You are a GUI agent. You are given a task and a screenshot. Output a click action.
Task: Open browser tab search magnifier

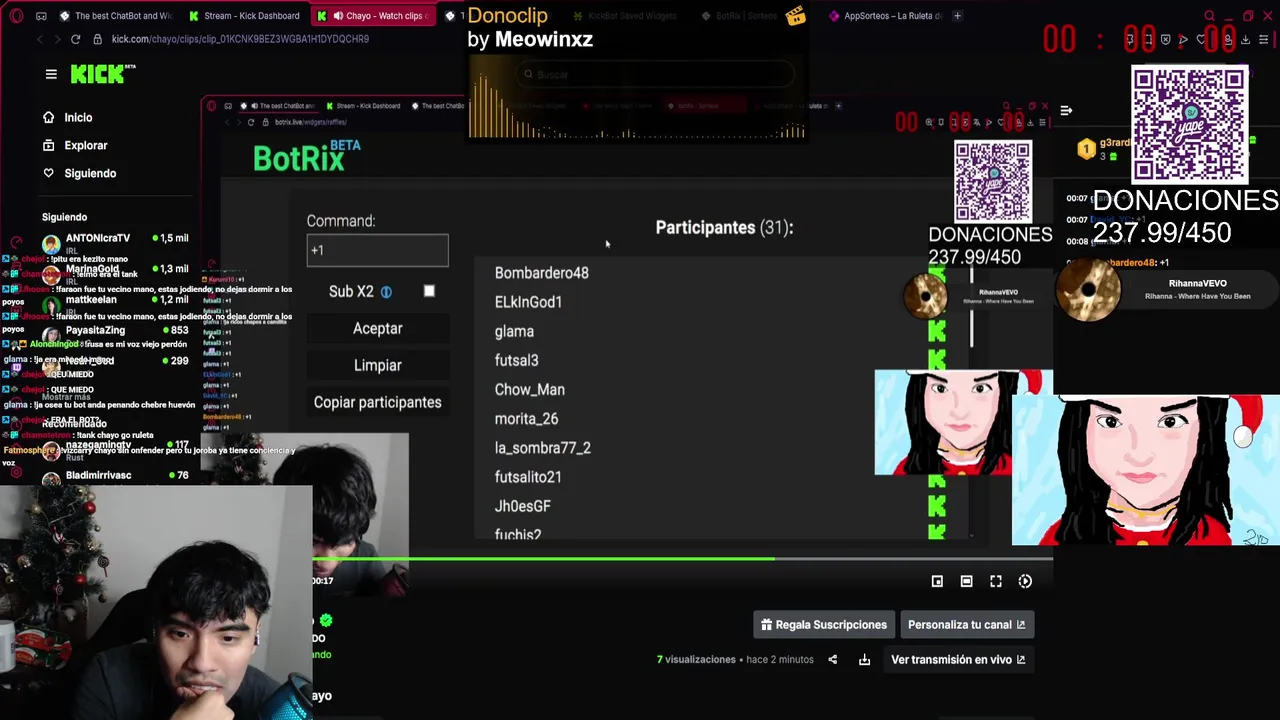1209,16
